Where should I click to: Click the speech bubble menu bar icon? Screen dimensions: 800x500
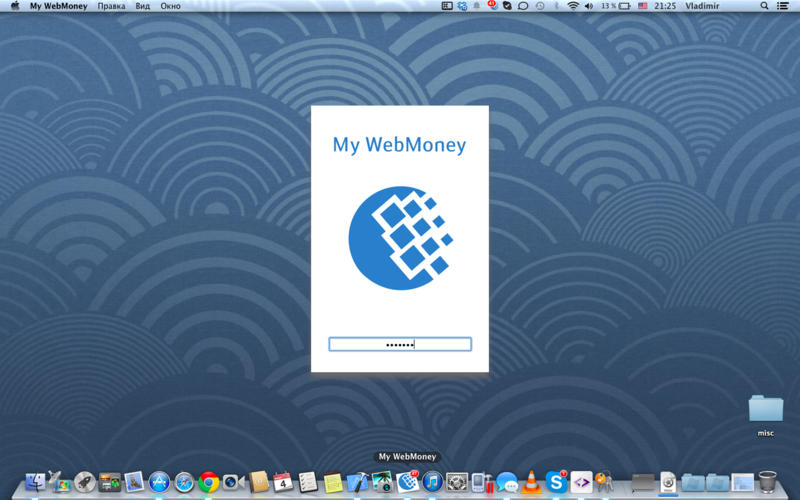pyautogui.click(x=523, y=6)
